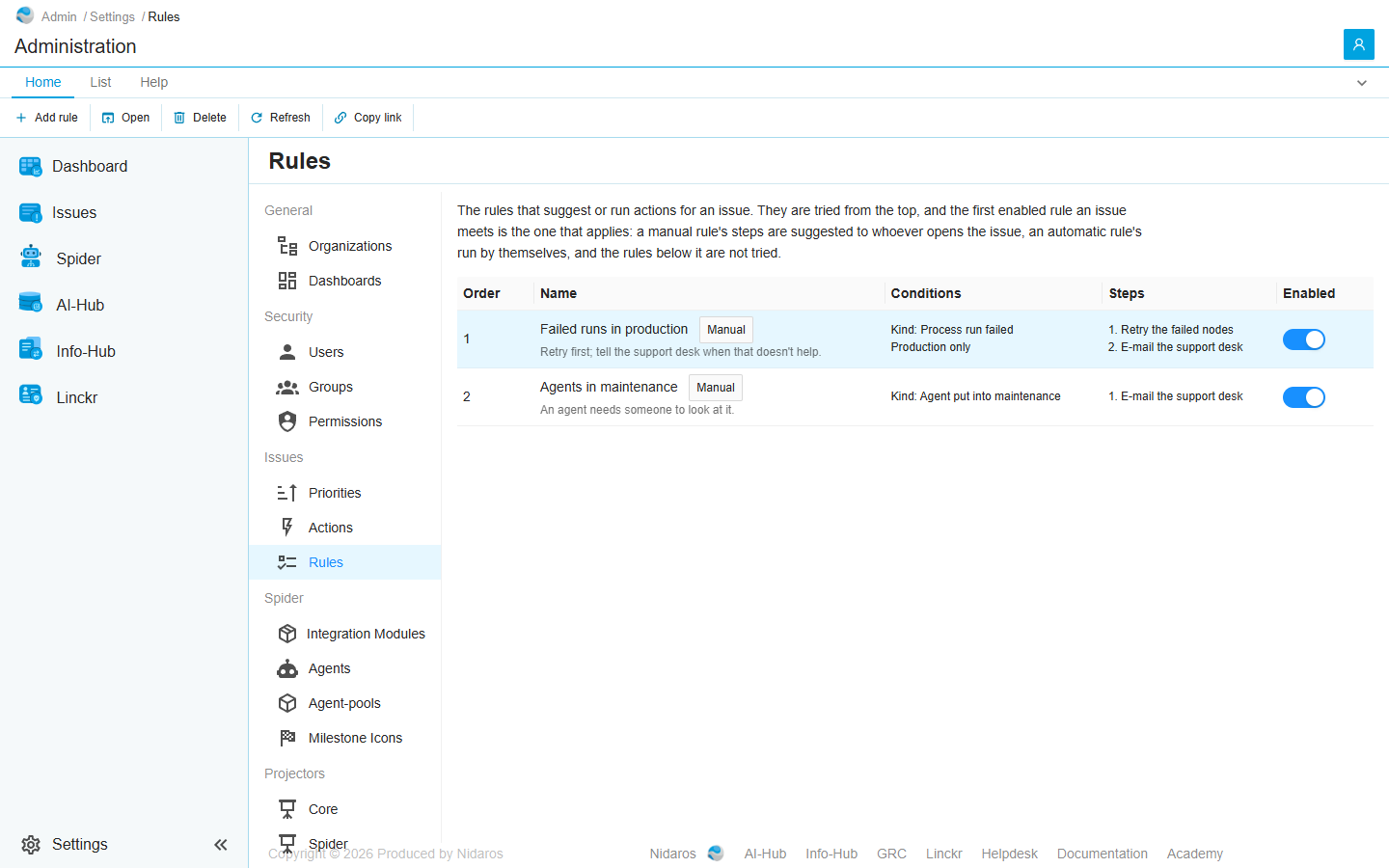
Task: Click the Manual badge on Failed runs rule
Action: pyautogui.click(x=726, y=330)
